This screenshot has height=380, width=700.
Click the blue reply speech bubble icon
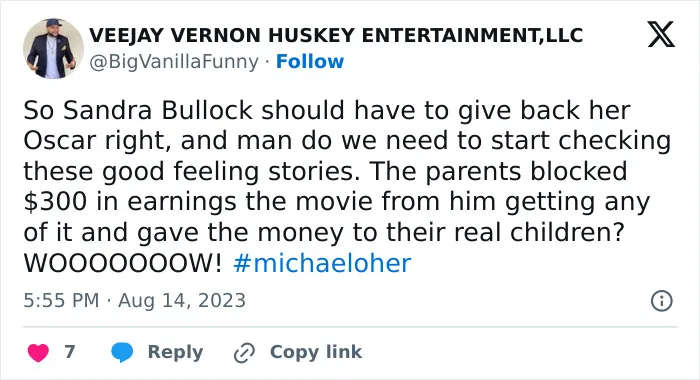[x=122, y=352]
